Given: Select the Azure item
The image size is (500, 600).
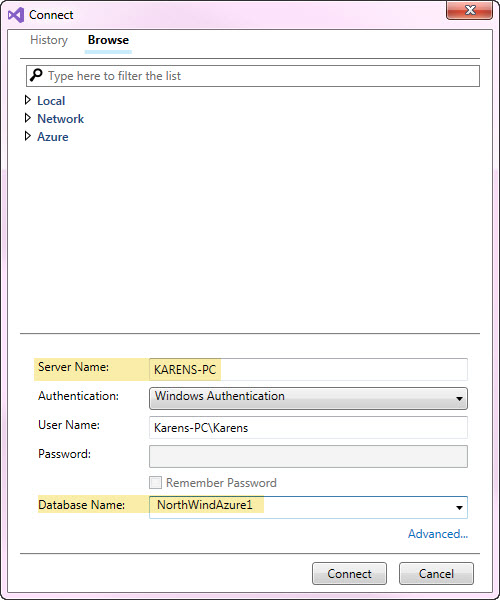Looking at the screenshot, I should pos(53,137).
